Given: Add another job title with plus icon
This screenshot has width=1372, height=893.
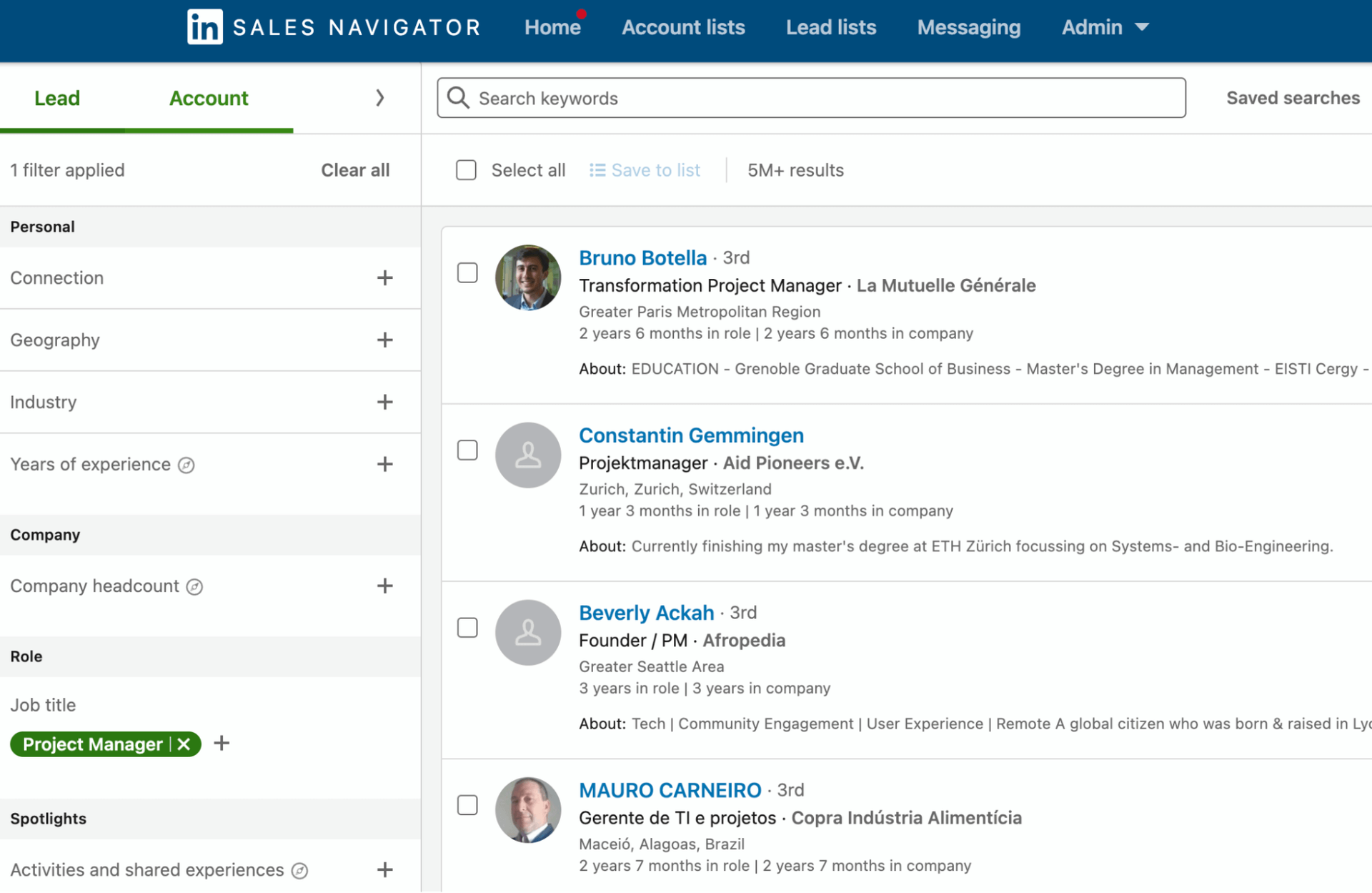Looking at the screenshot, I should tap(222, 744).
